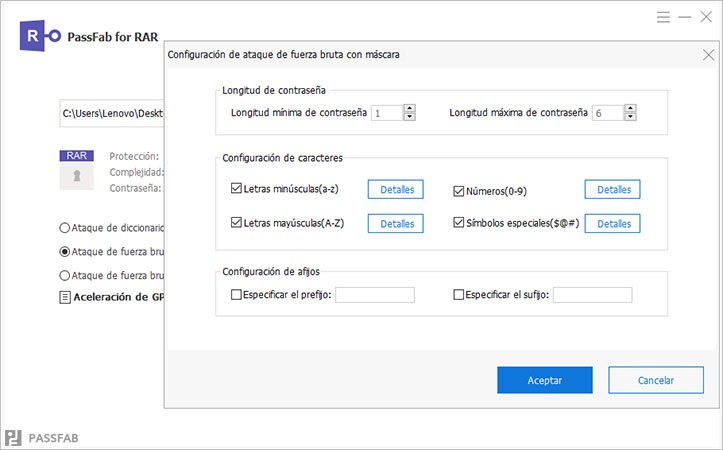Minimize the PassFab main window
723x450 pixels.
tap(685, 18)
